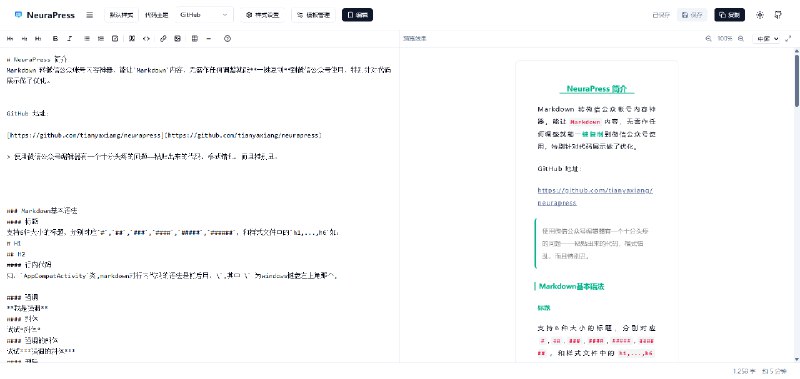Insert a numbered list
This screenshot has width=800, height=379.
click(x=101, y=38)
